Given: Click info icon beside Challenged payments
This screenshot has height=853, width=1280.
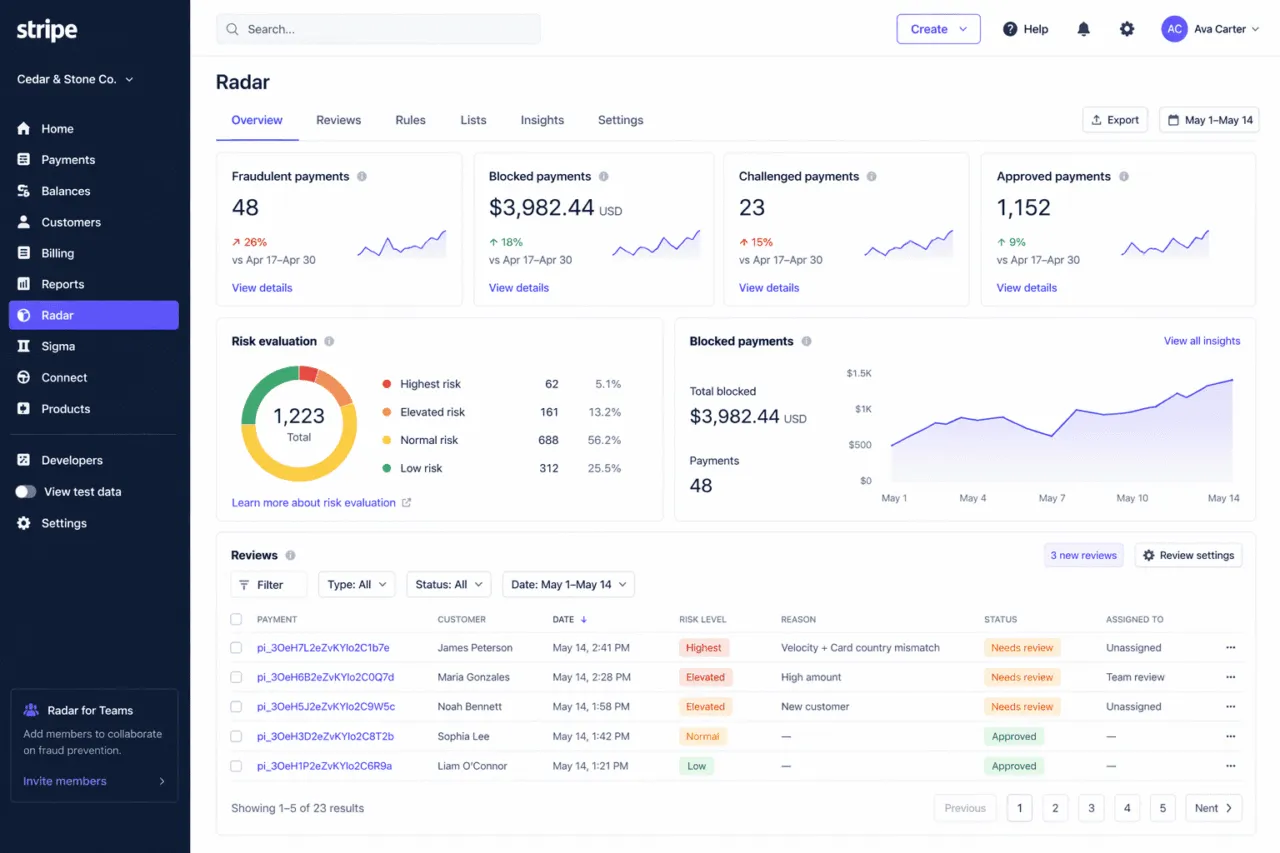Looking at the screenshot, I should pyautogui.click(x=872, y=176).
